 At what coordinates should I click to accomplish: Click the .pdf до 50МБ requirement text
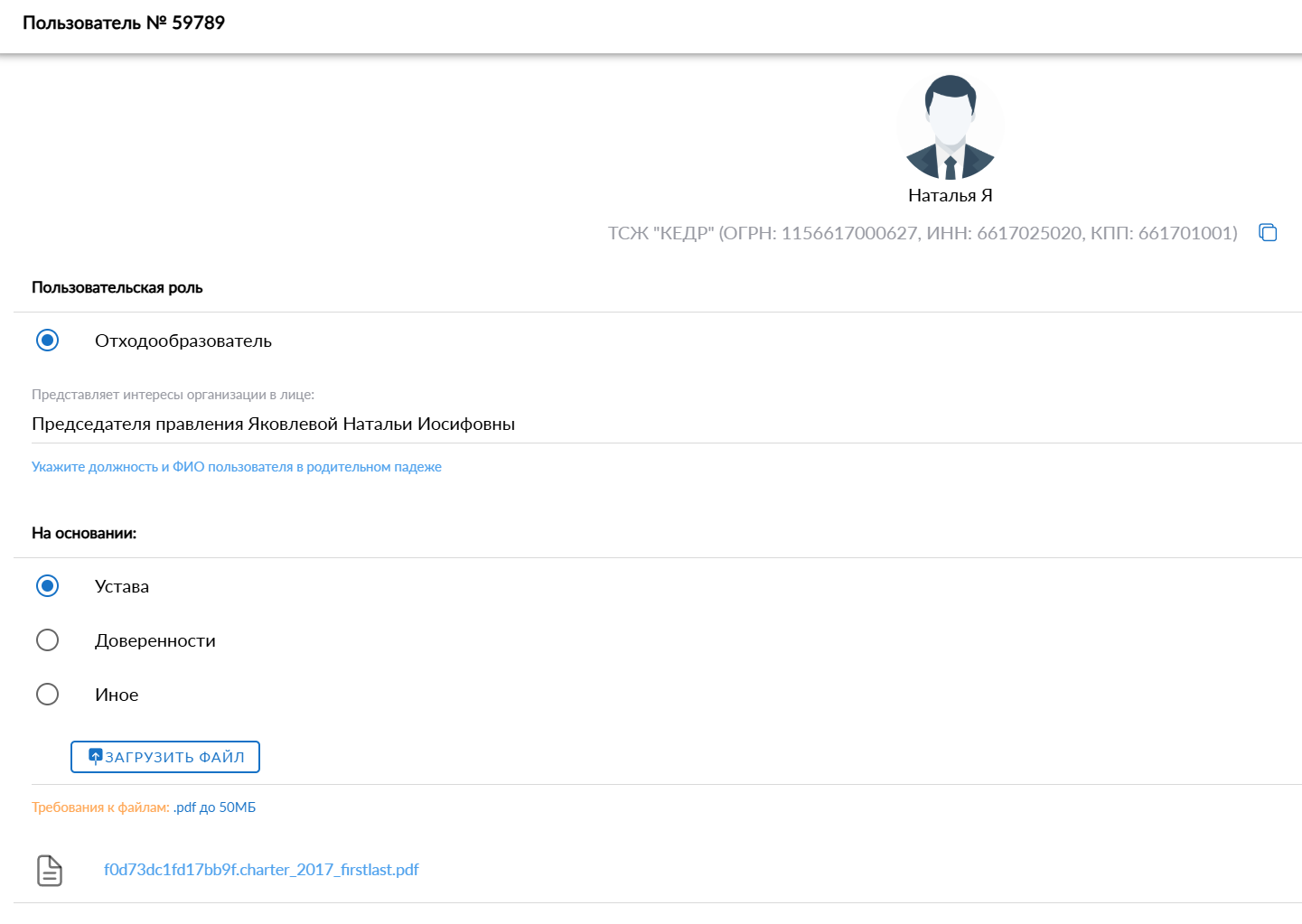215,807
